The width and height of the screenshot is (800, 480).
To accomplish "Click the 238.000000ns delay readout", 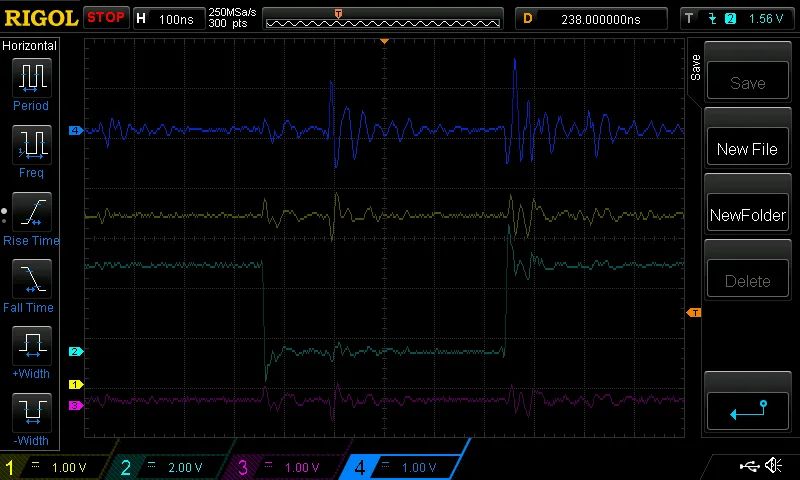I will [x=601, y=19].
